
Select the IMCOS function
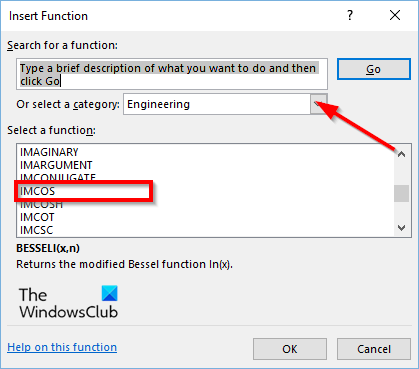click(37, 191)
